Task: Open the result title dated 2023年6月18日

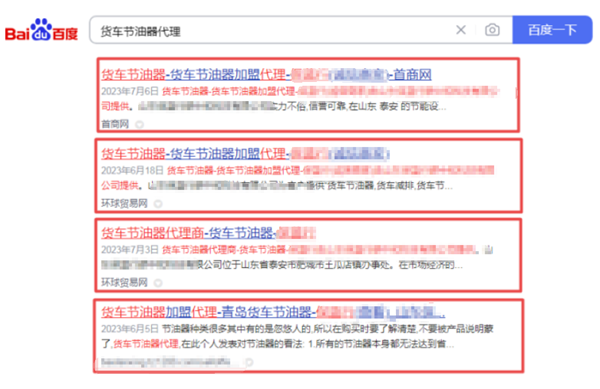Action: (245, 154)
